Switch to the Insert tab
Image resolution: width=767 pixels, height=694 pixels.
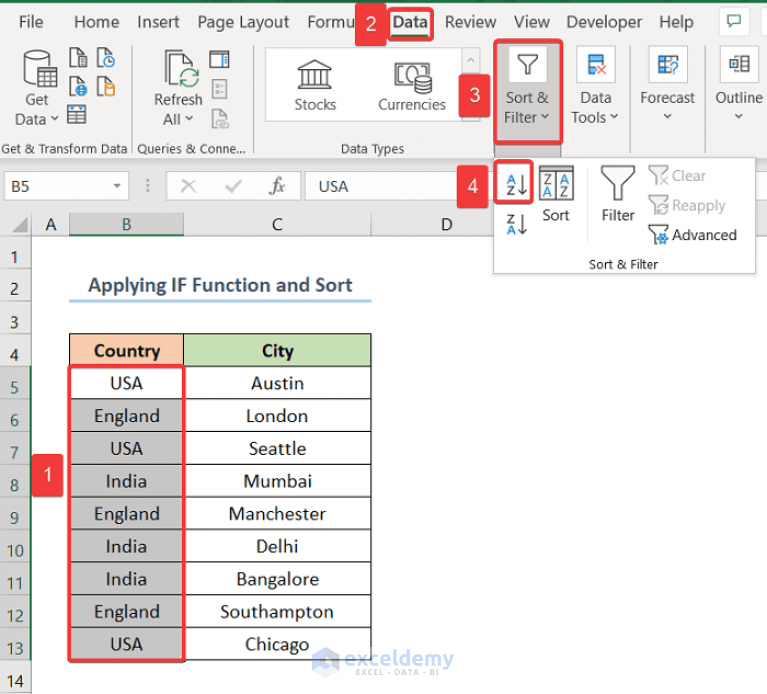158,22
